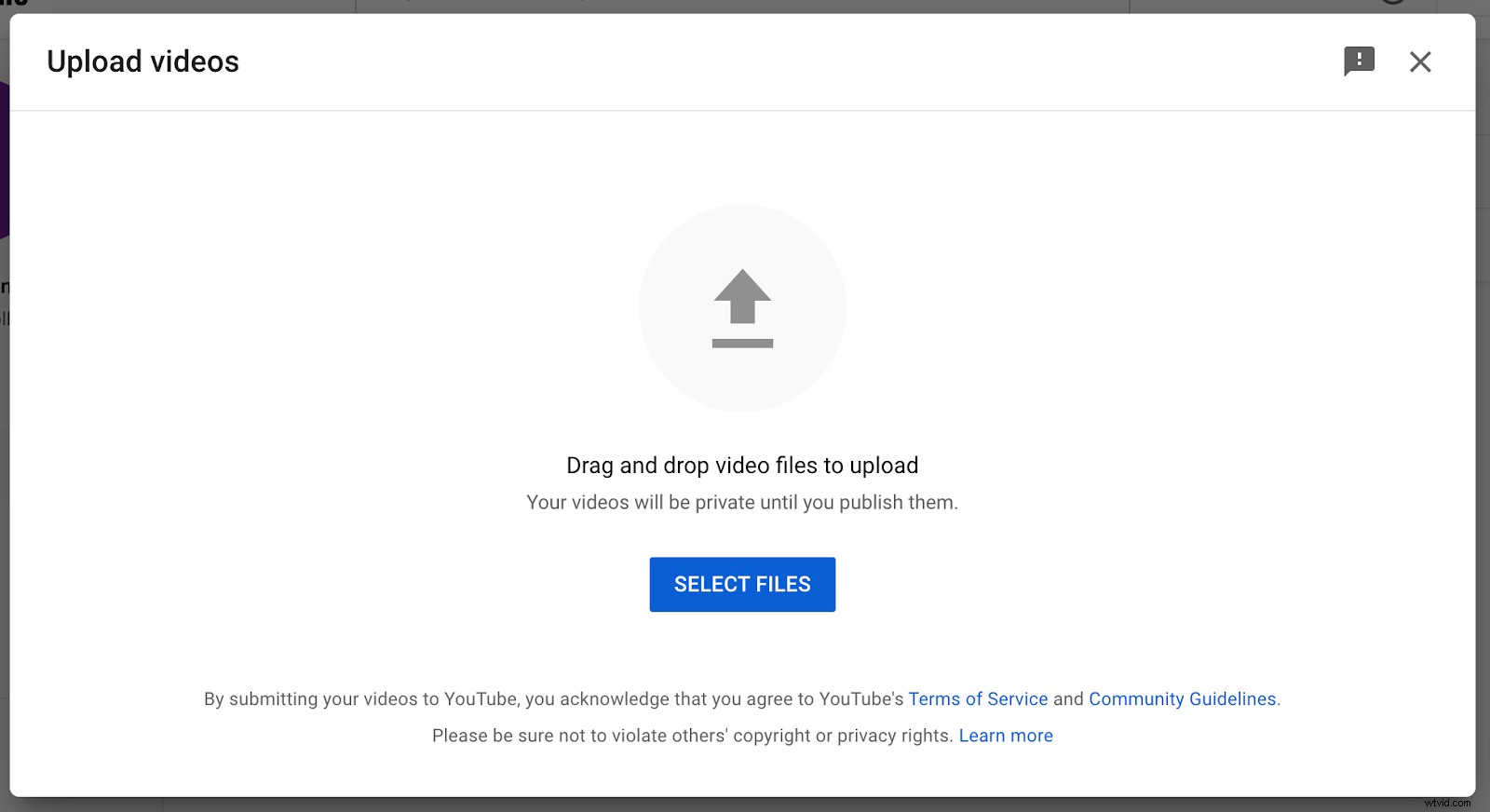
Task: Tap the underline bar beneath the upload arrow
Action: click(741, 343)
